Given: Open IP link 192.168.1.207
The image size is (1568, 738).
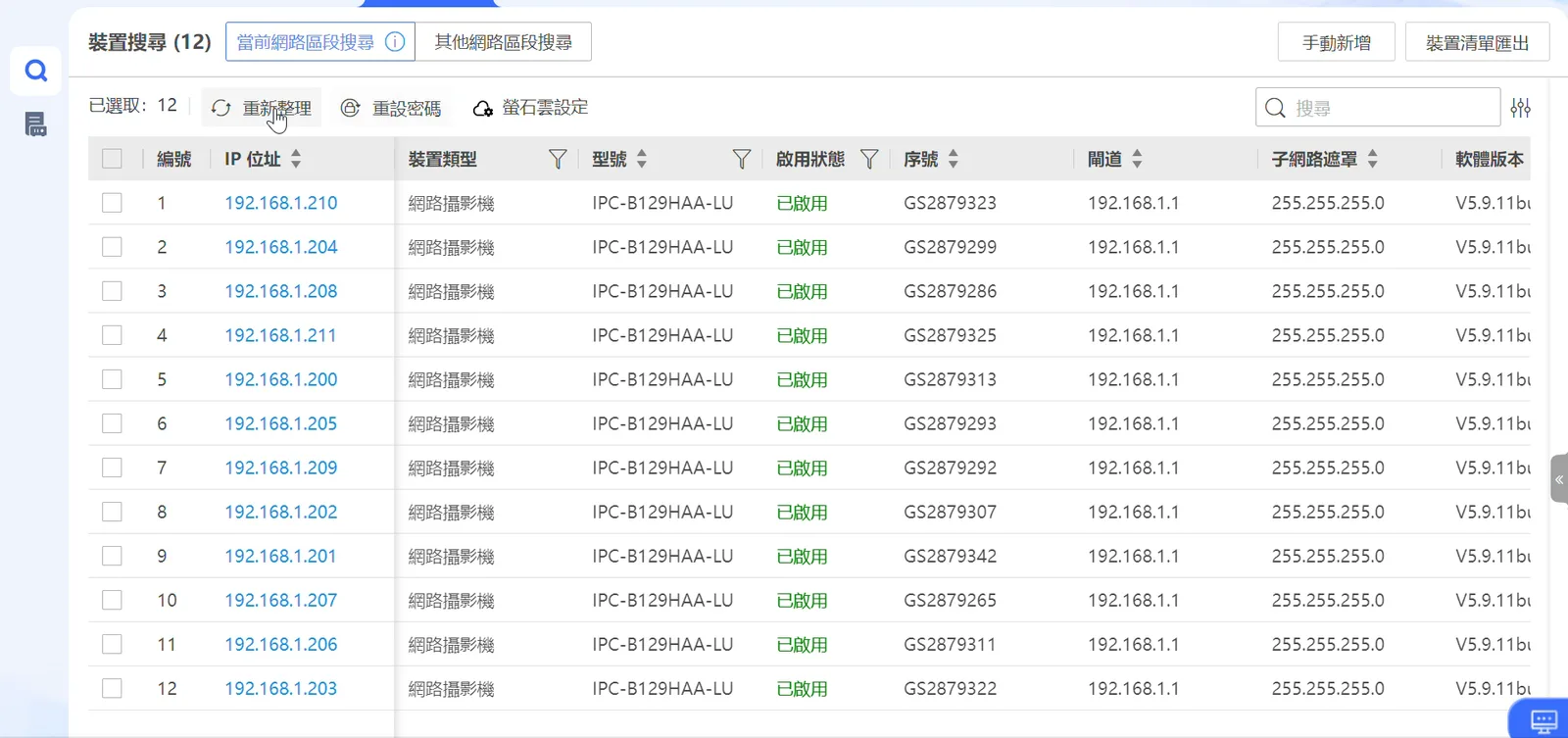Looking at the screenshot, I should 280,600.
